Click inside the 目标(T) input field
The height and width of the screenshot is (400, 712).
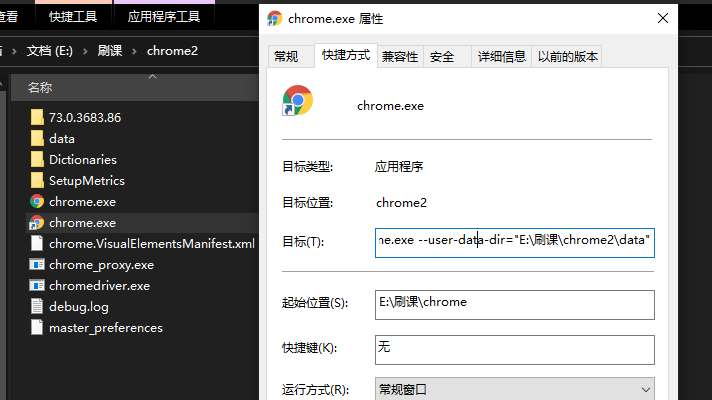click(x=514, y=243)
